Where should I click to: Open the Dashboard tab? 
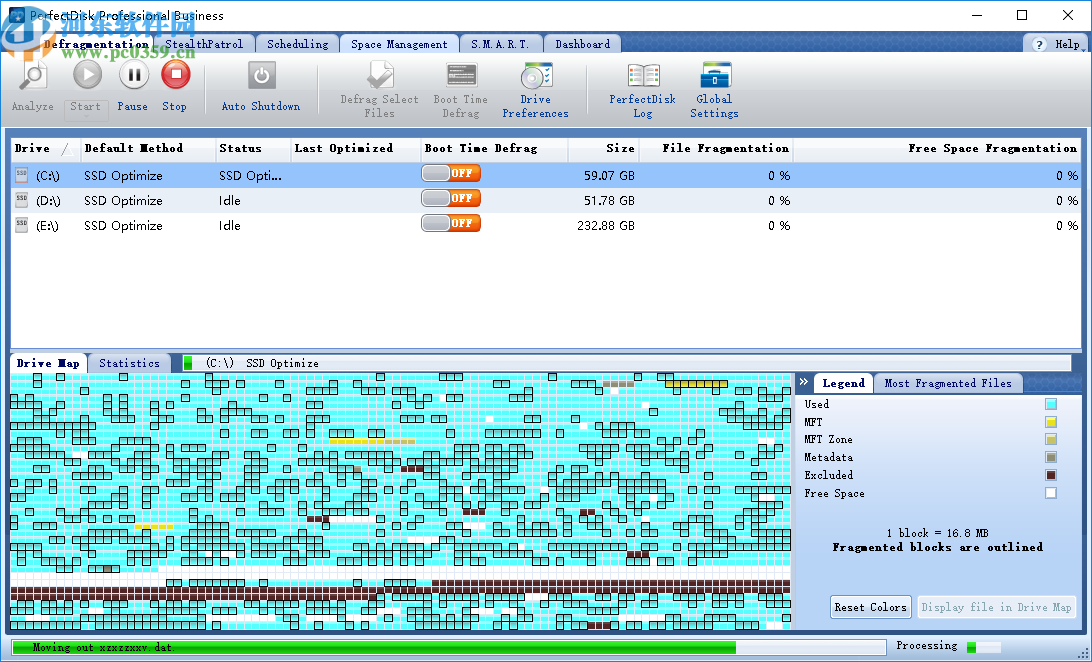click(x=582, y=43)
